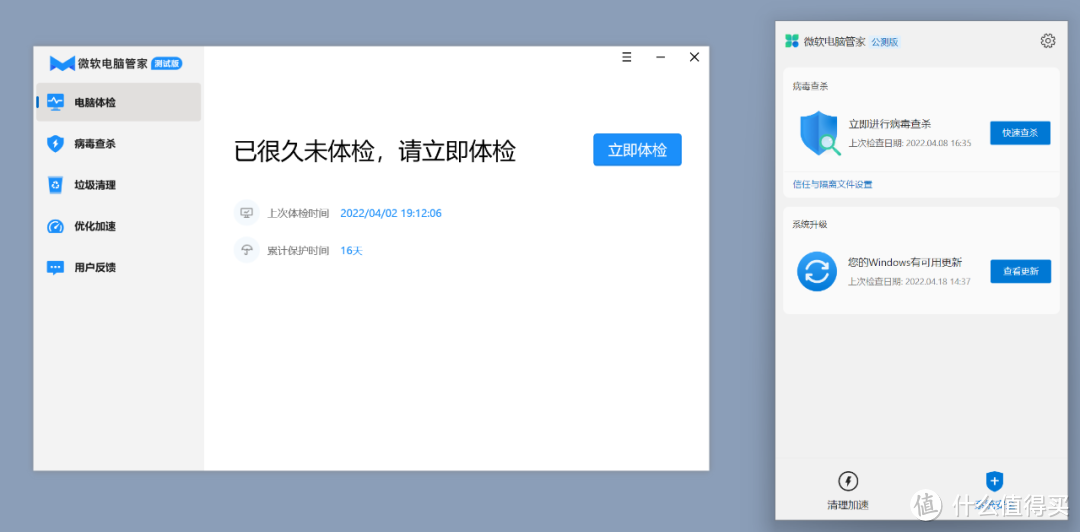Screen dimensions: 1080x532
Task: Click the 立即进行病毒查杀 heading
Action: click(889, 124)
